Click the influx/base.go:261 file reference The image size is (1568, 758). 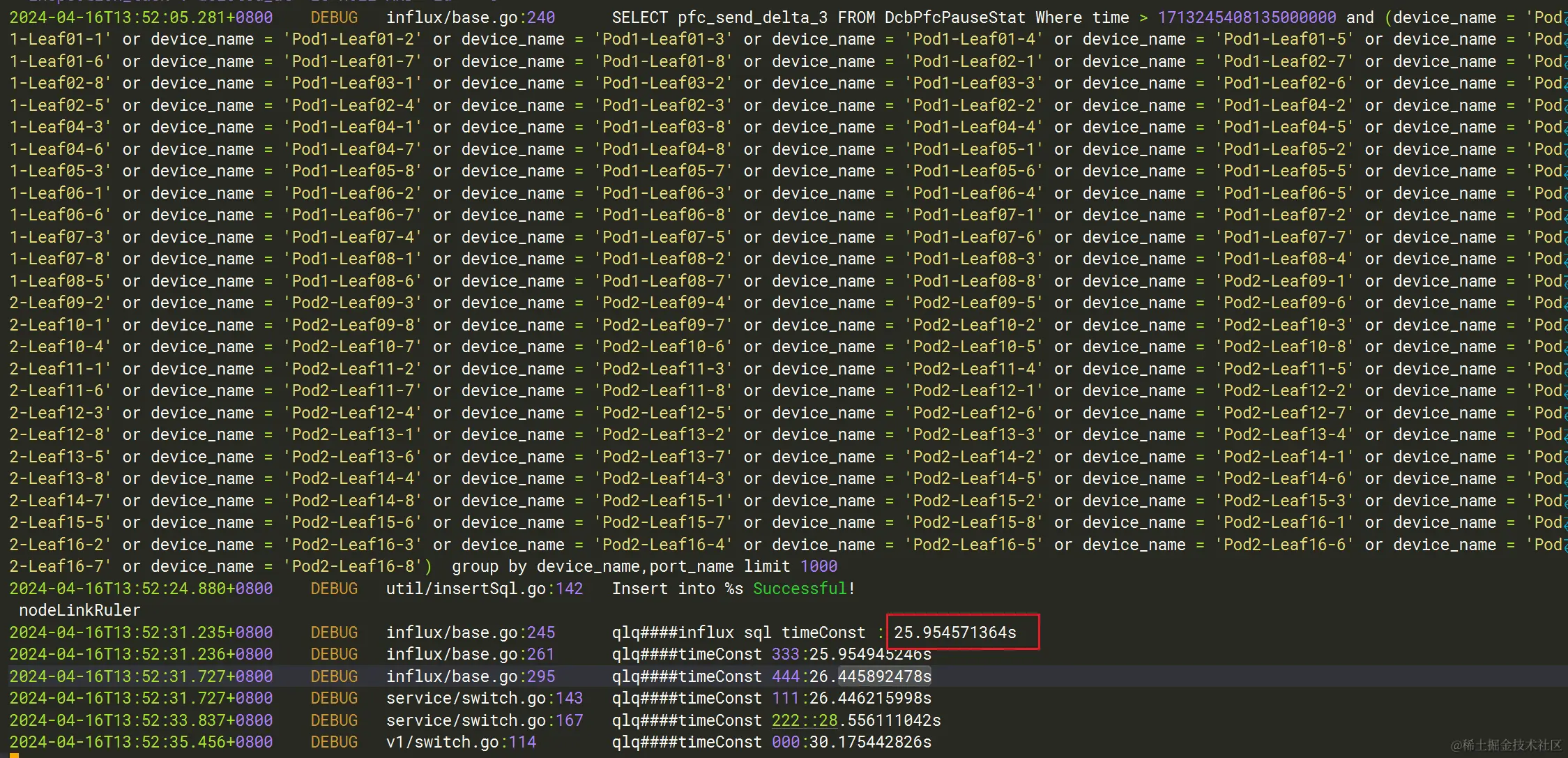pyautogui.click(x=470, y=654)
